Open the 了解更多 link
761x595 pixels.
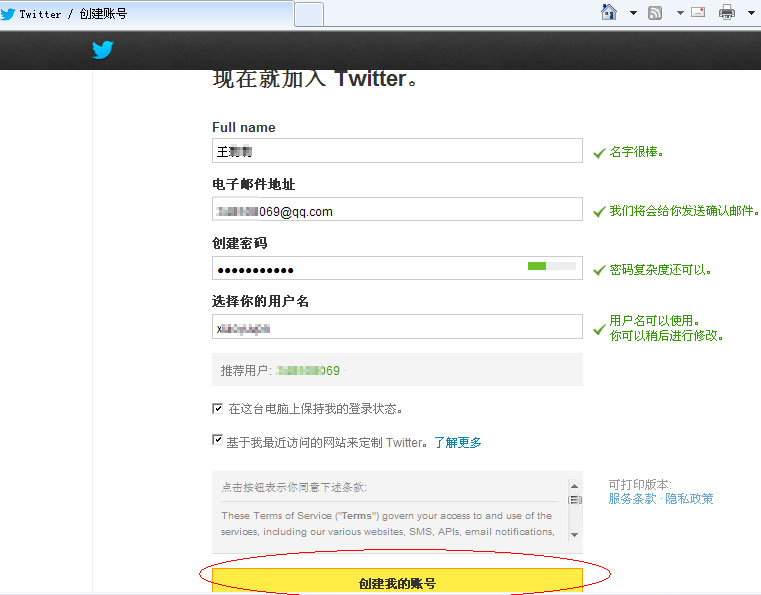click(x=458, y=443)
